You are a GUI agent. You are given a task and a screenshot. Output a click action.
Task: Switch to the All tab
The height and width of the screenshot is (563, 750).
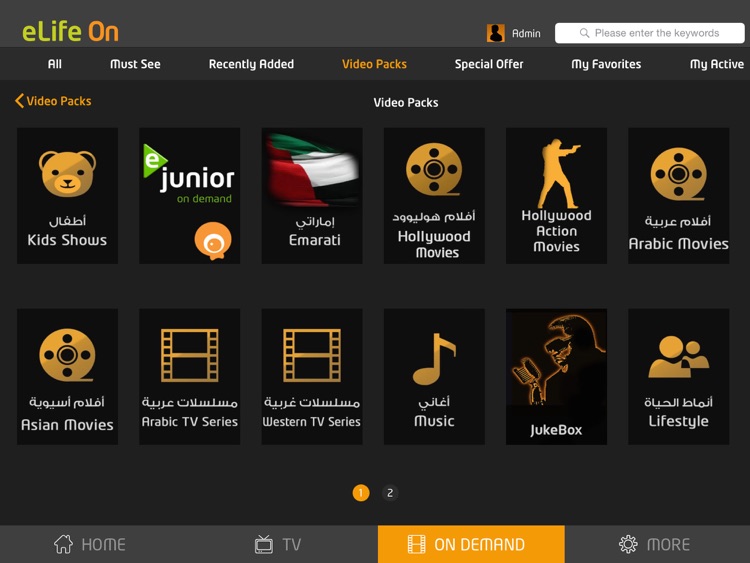pos(55,64)
